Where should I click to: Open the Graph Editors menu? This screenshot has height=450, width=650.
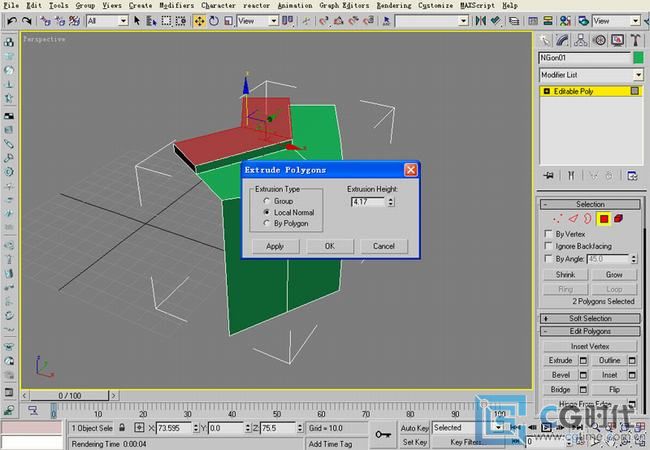344,5
